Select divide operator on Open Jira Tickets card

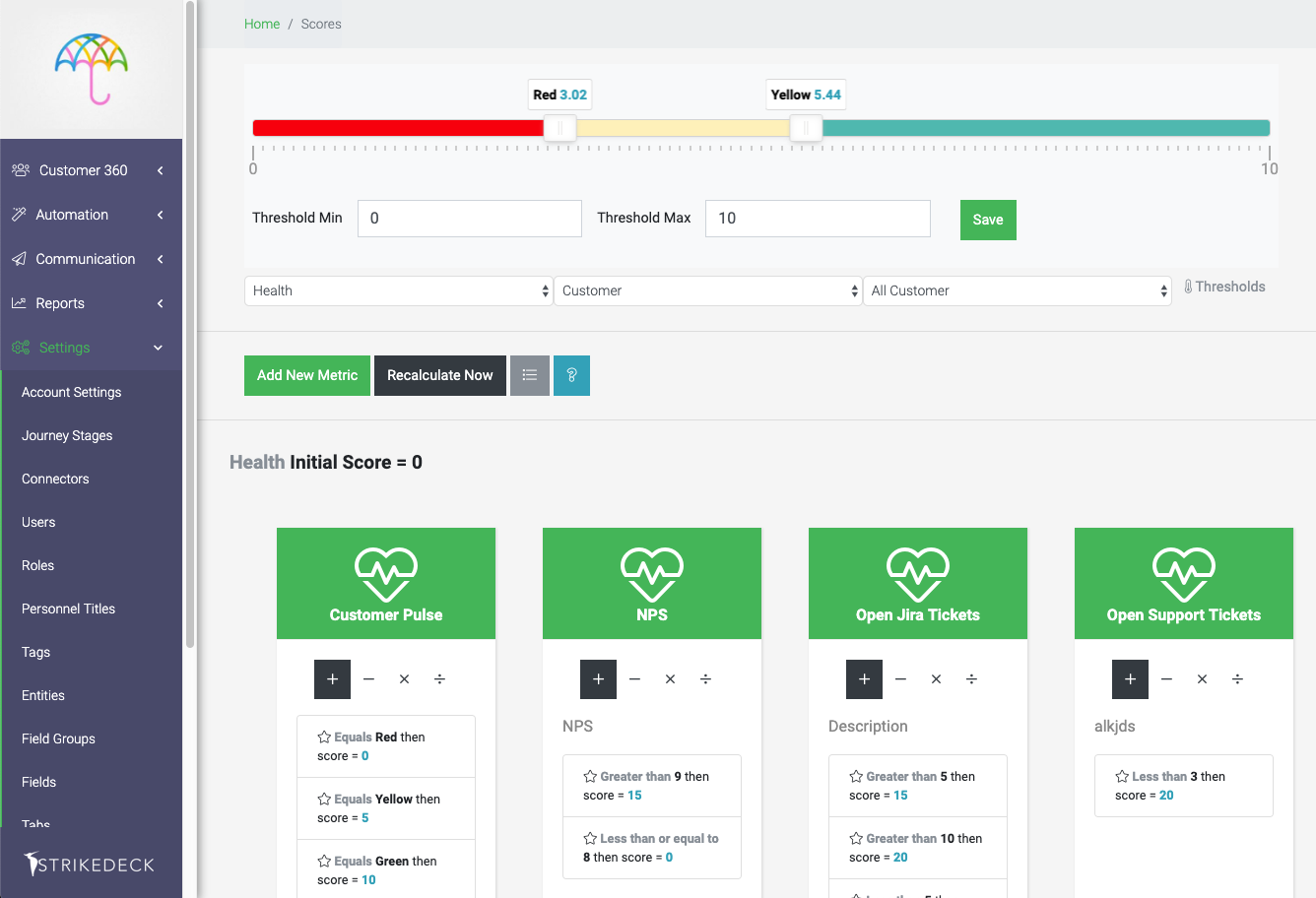click(x=971, y=679)
